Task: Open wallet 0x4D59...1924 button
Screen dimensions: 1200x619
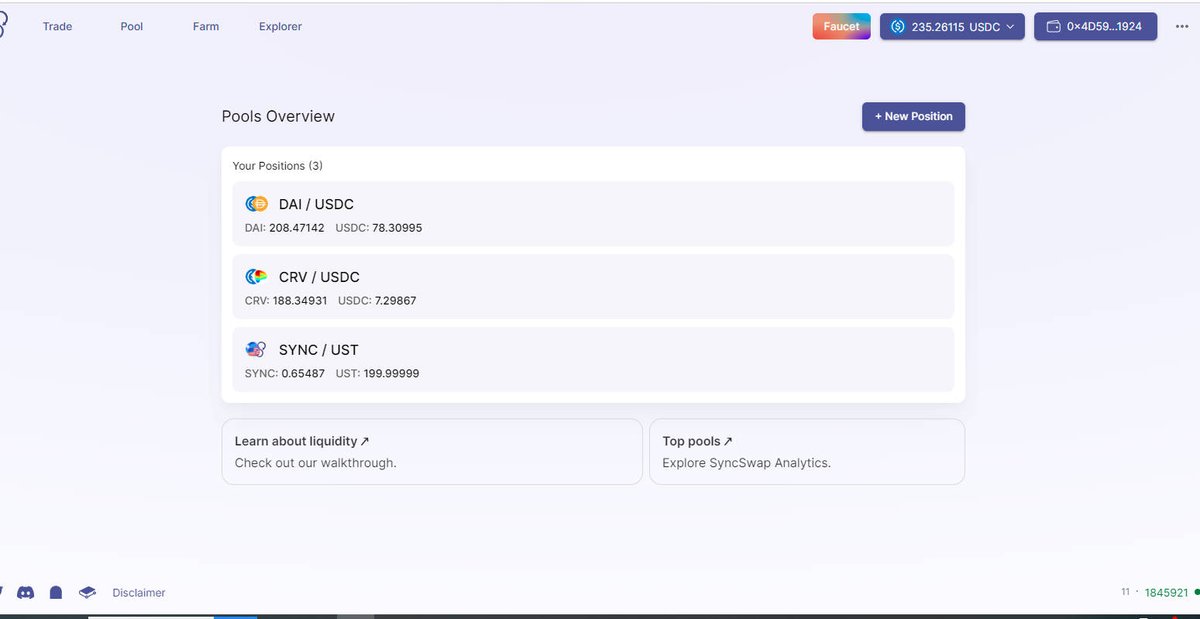Action: [1095, 26]
